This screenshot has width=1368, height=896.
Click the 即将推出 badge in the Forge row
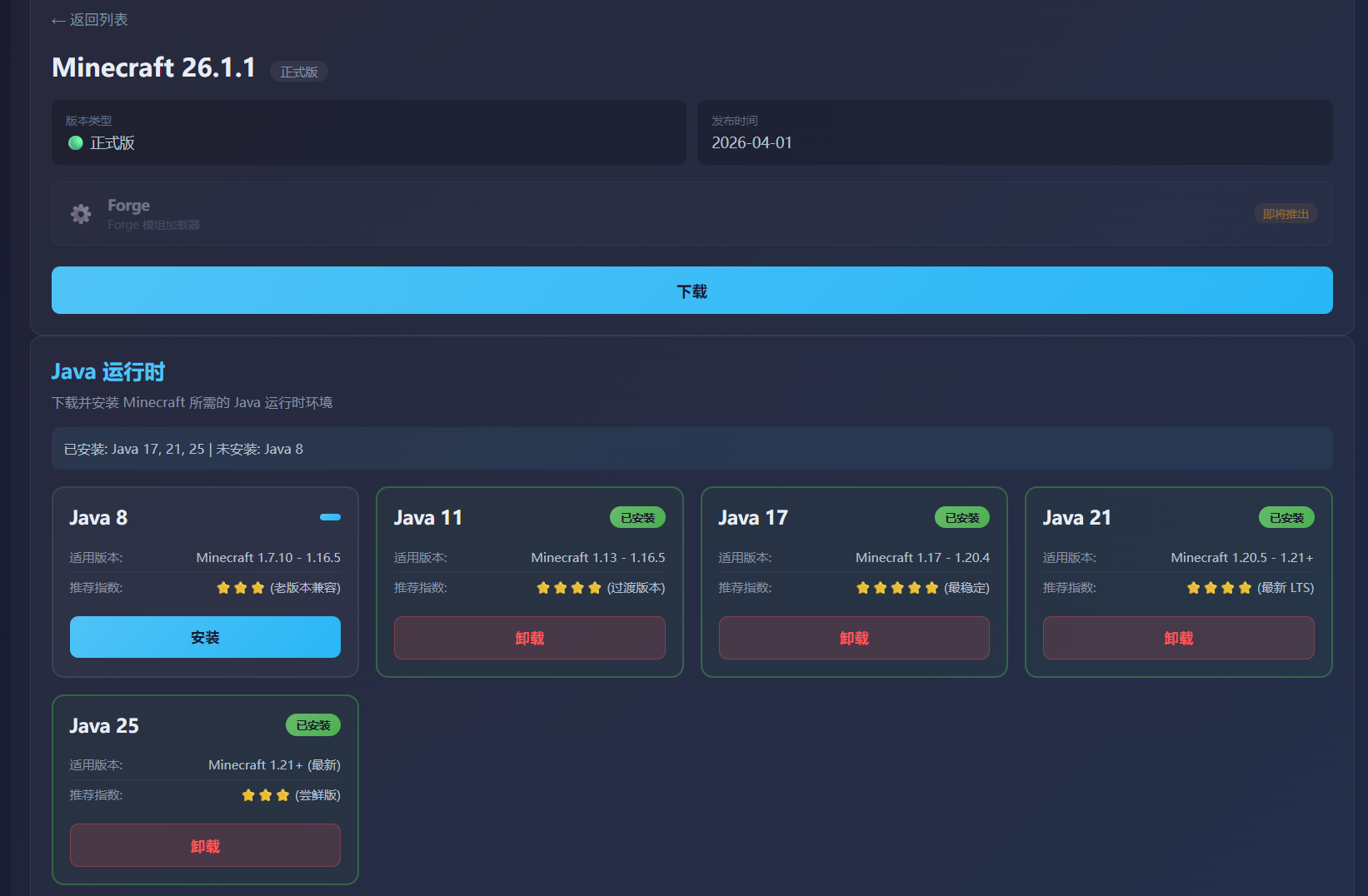point(1286,214)
